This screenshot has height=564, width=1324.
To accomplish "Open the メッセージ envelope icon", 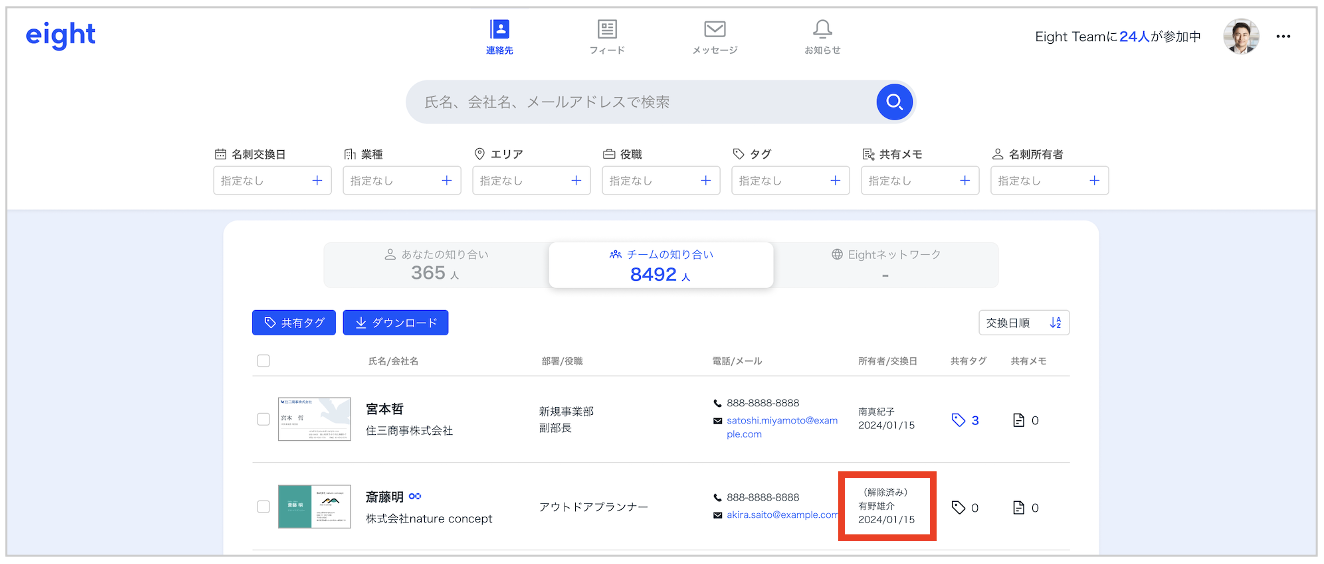I will (x=714, y=30).
